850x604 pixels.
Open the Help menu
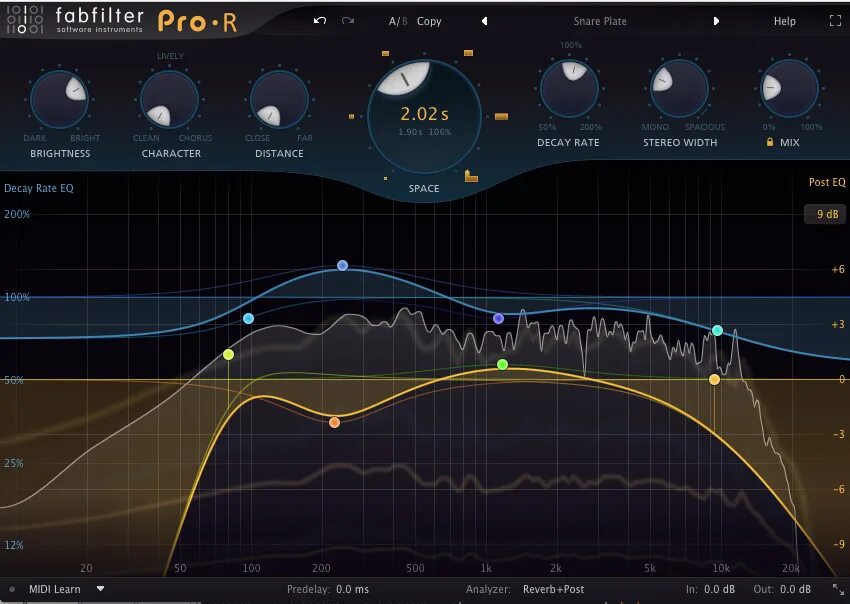(784, 21)
